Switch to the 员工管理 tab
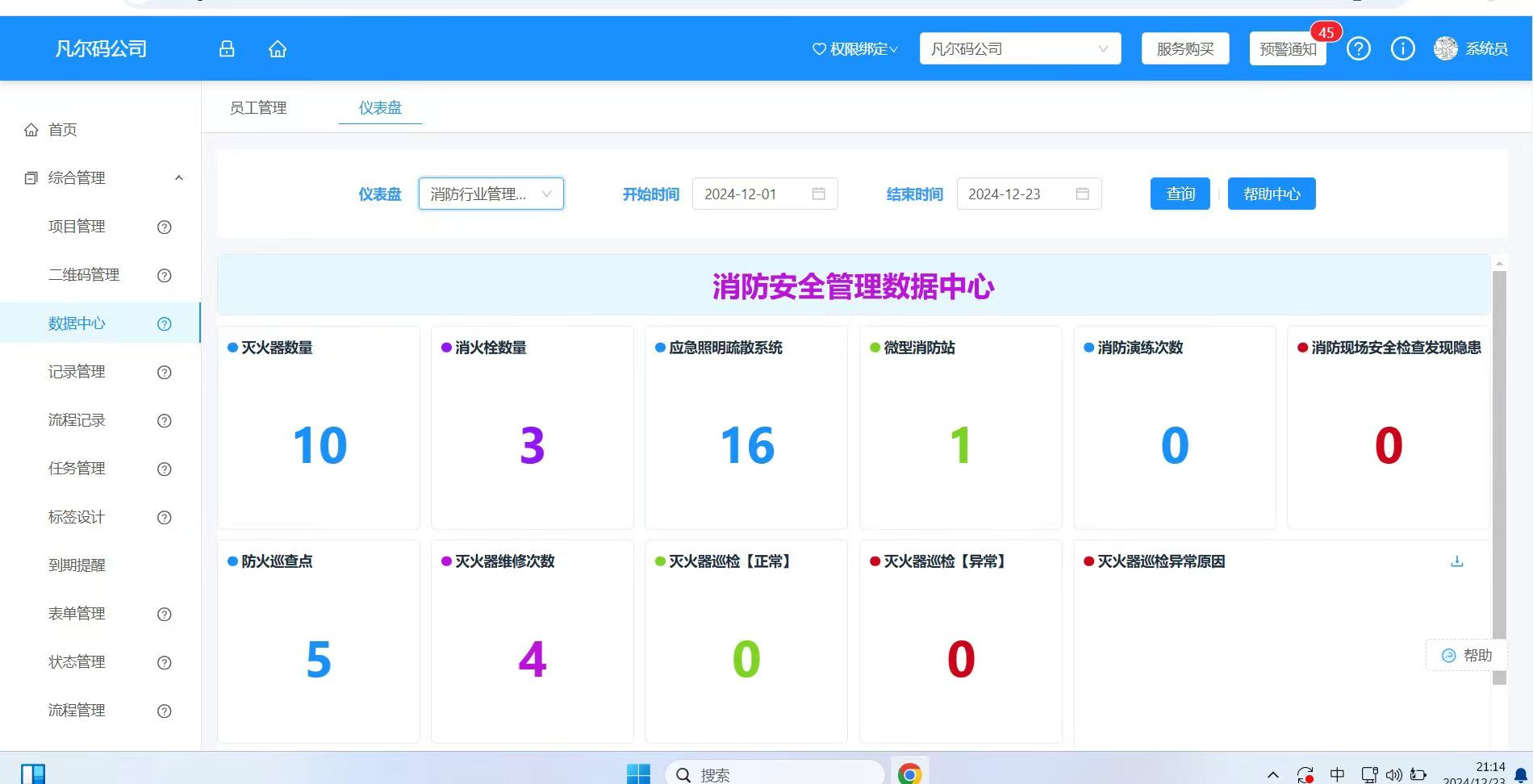 click(258, 108)
